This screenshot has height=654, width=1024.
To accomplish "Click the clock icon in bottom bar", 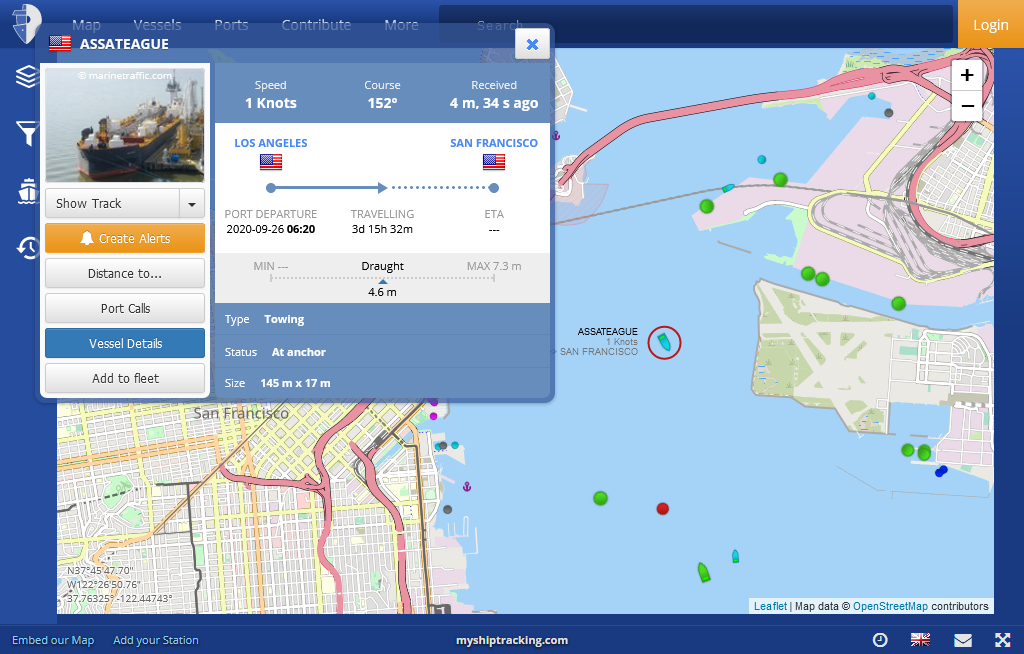I will 880,640.
